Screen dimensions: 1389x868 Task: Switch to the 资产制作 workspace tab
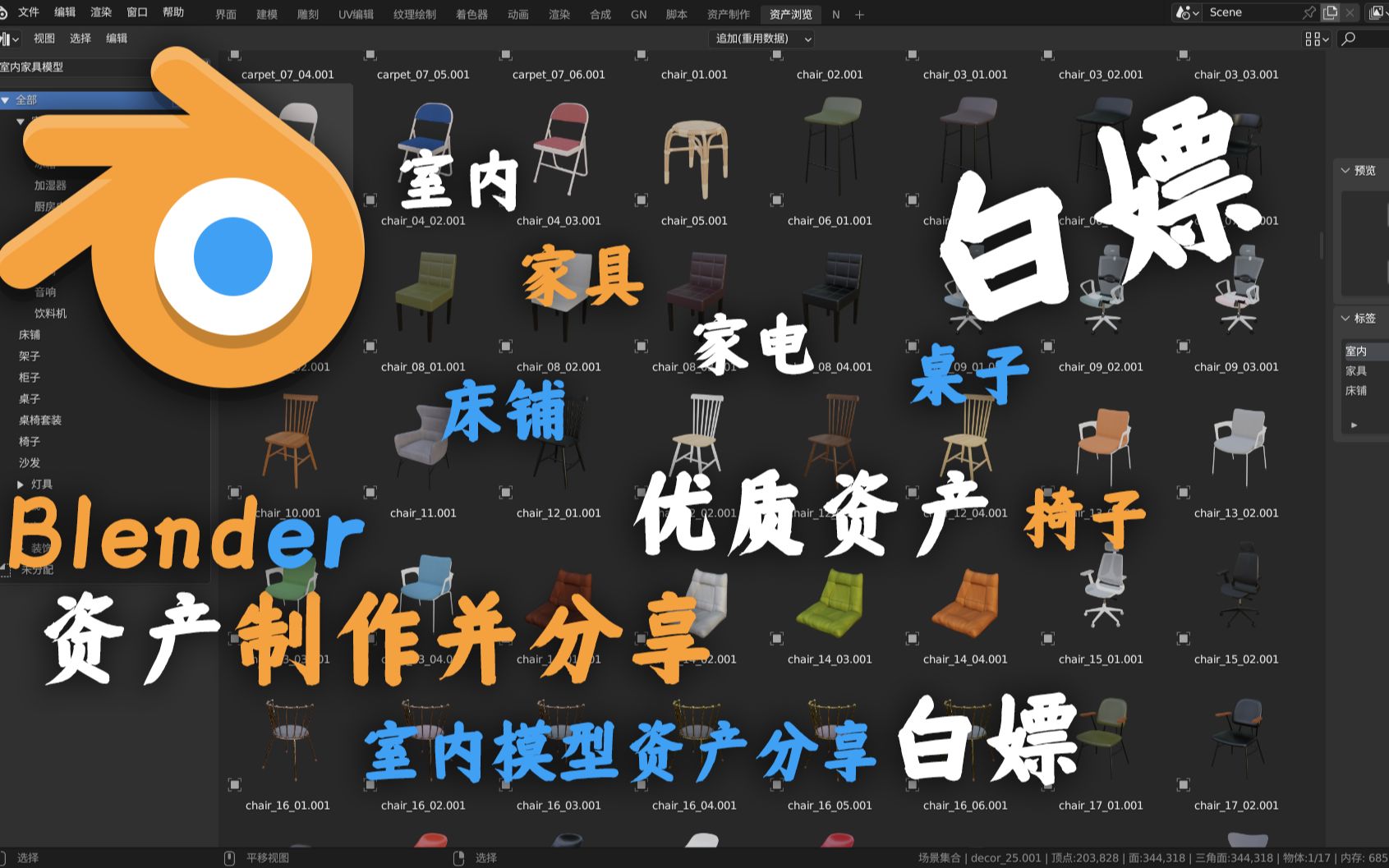click(729, 14)
